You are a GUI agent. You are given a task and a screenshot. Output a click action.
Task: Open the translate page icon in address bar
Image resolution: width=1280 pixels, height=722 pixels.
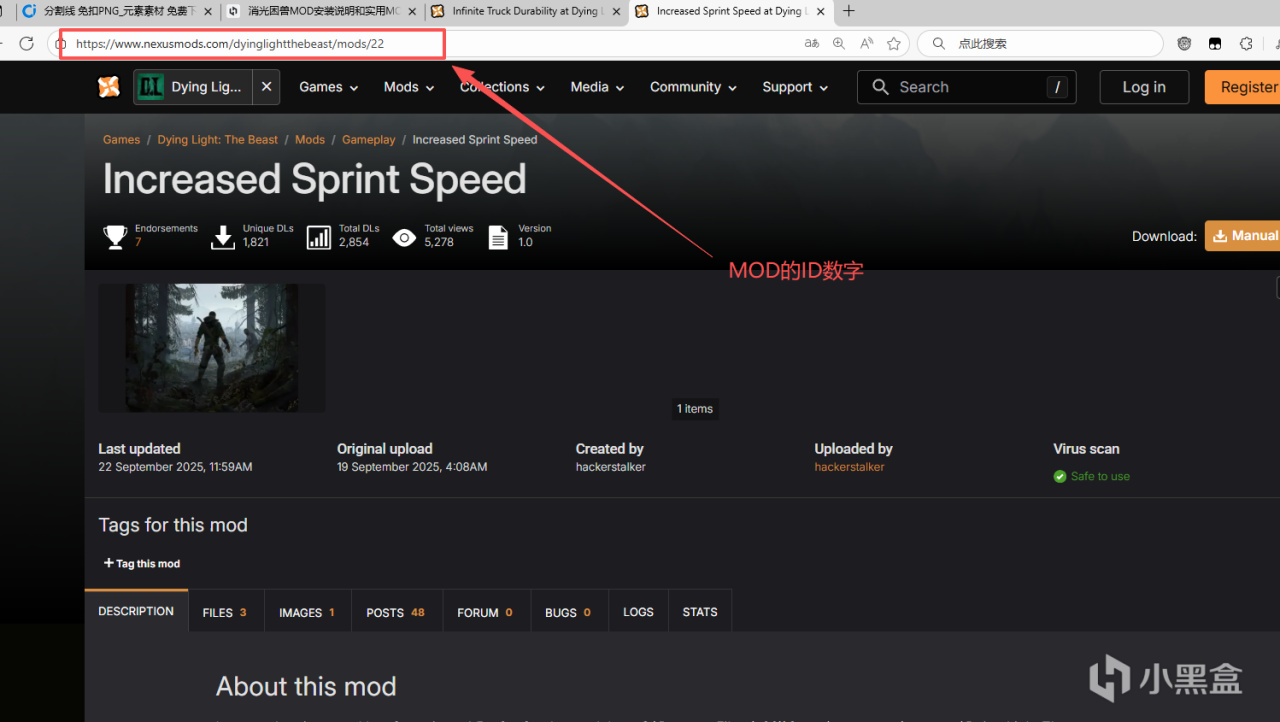pos(812,44)
